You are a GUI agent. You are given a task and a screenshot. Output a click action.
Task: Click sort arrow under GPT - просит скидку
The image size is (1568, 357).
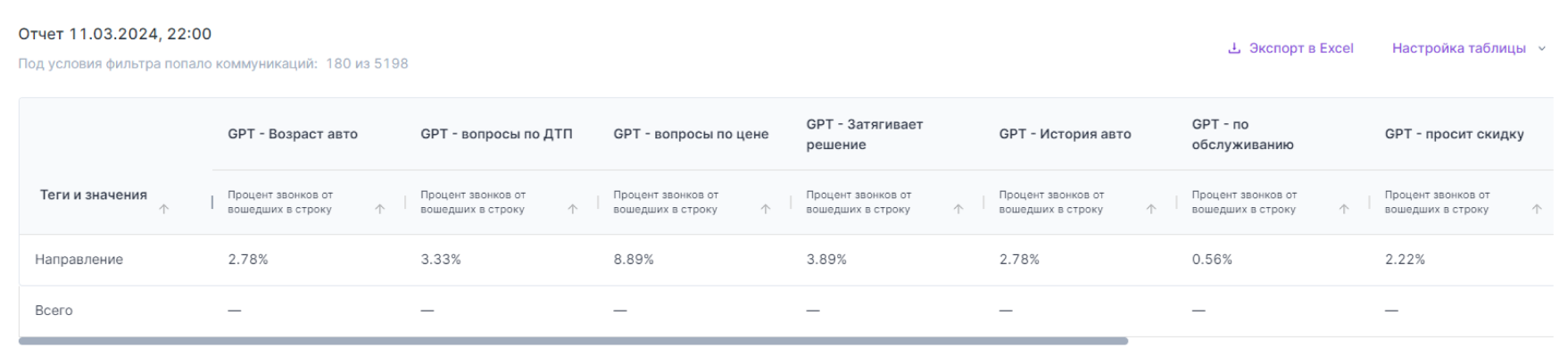pos(1537,209)
